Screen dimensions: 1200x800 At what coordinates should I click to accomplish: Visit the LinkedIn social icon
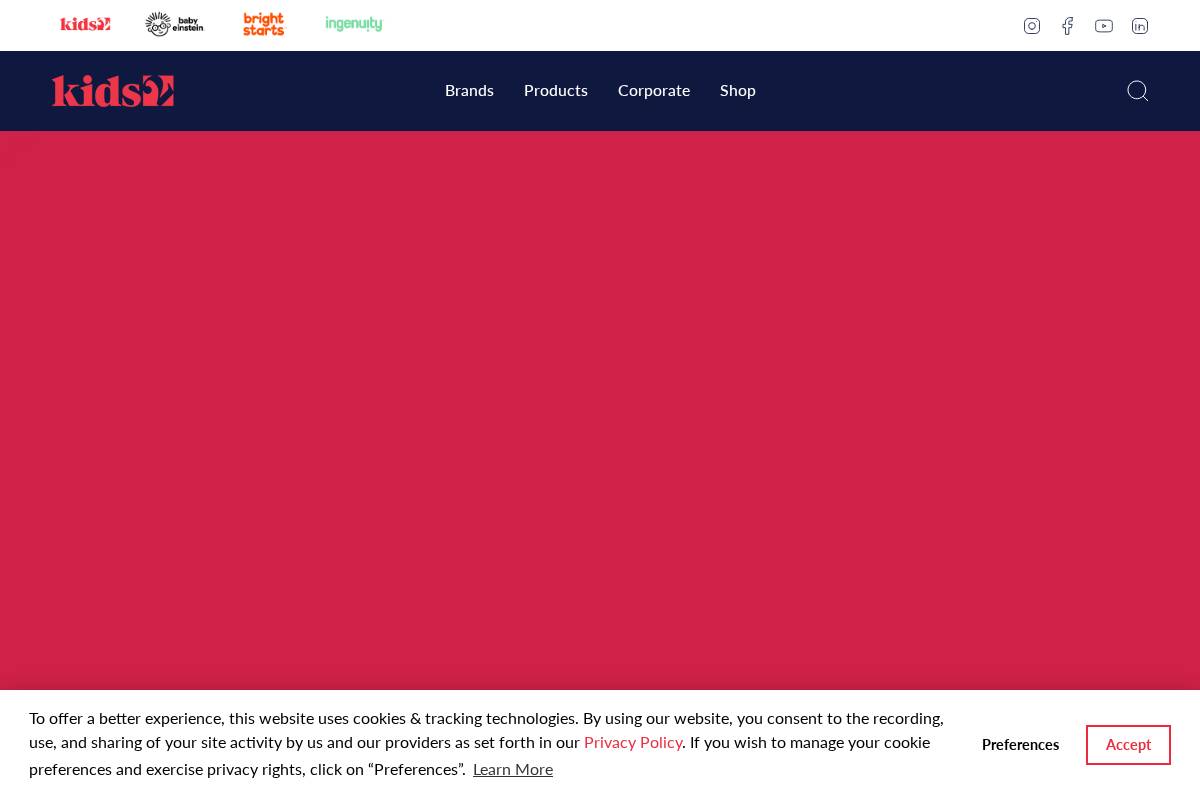pos(1140,26)
